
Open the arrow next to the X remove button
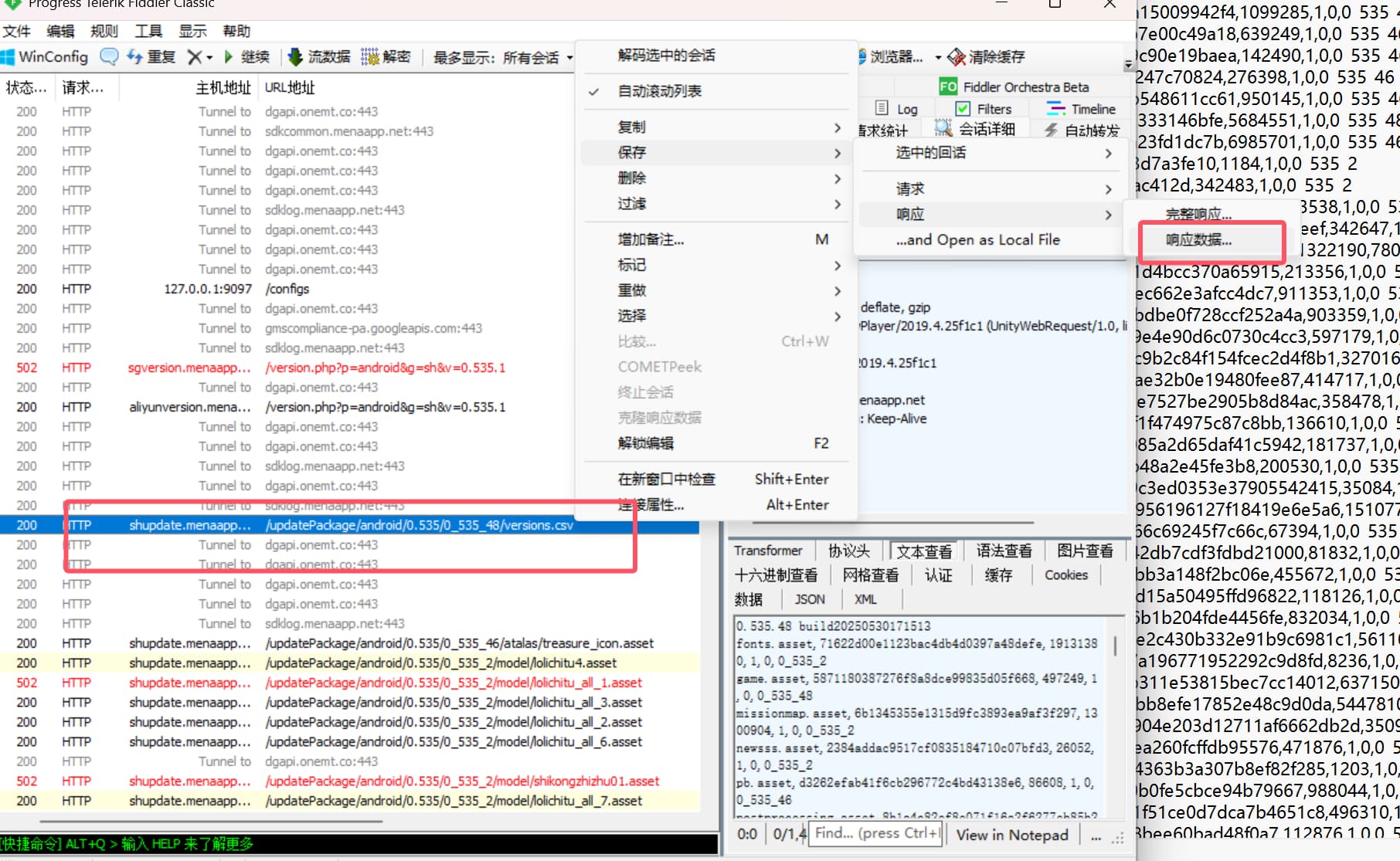(209, 57)
